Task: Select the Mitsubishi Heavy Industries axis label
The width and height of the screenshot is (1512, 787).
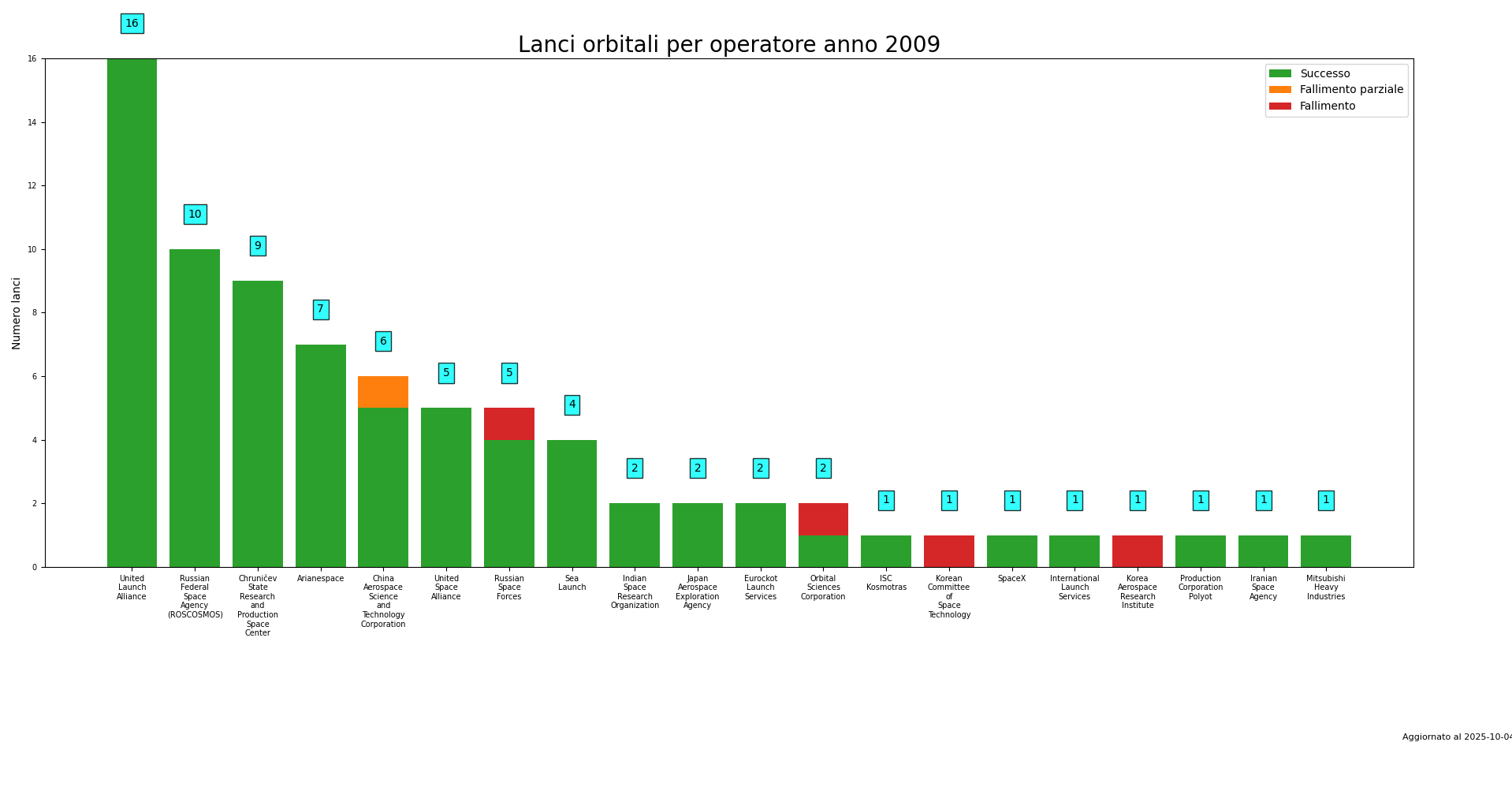Action: [x=1326, y=587]
